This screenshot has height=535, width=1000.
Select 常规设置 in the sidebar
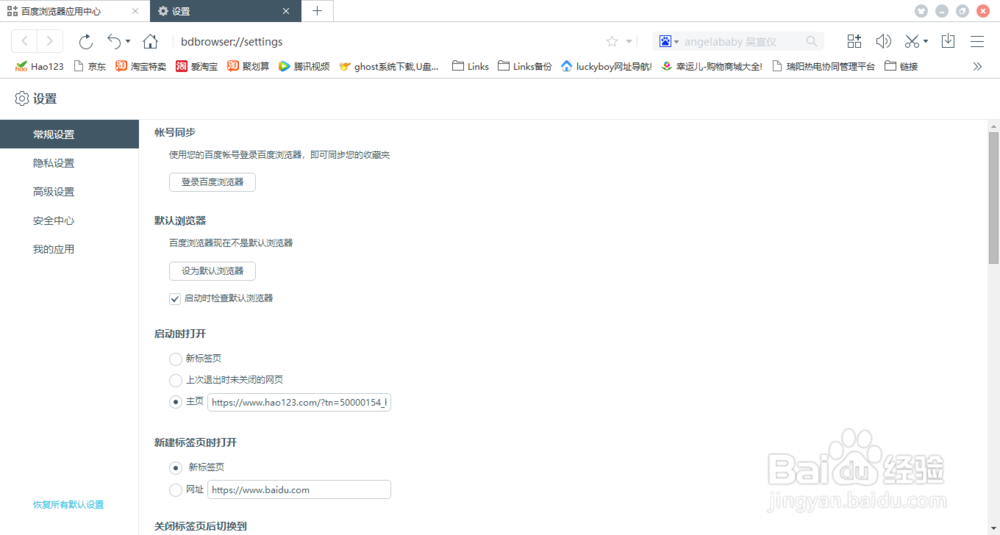(x=70, y=135)
